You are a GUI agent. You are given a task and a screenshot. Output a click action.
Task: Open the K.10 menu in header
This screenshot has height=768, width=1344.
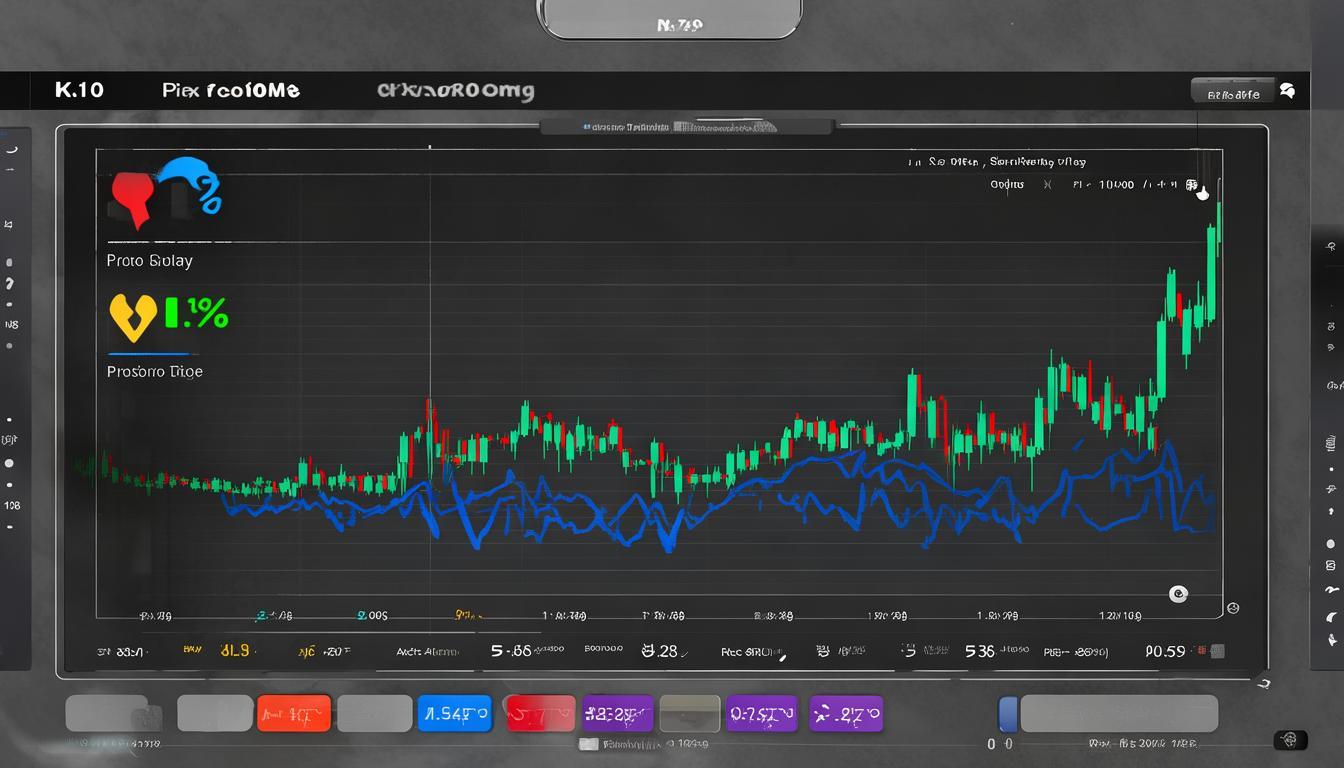tap(80, 90)
